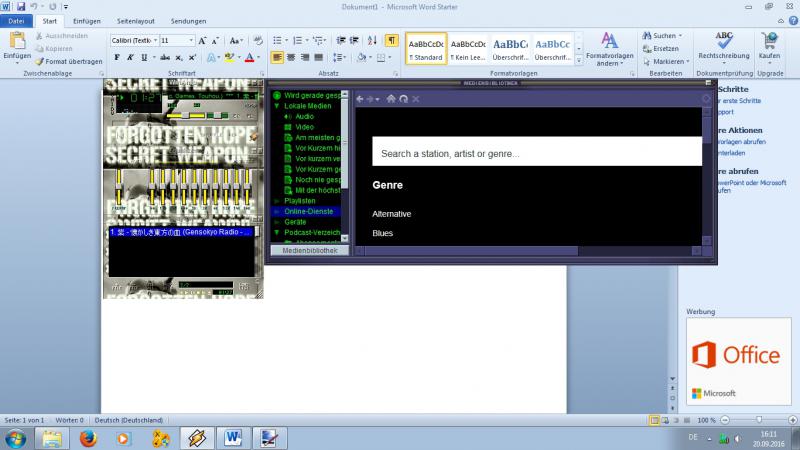The width and height of the screenshot is (800, 450).
Task: Open text highlight color dropdown
Action: click(238, 58)
